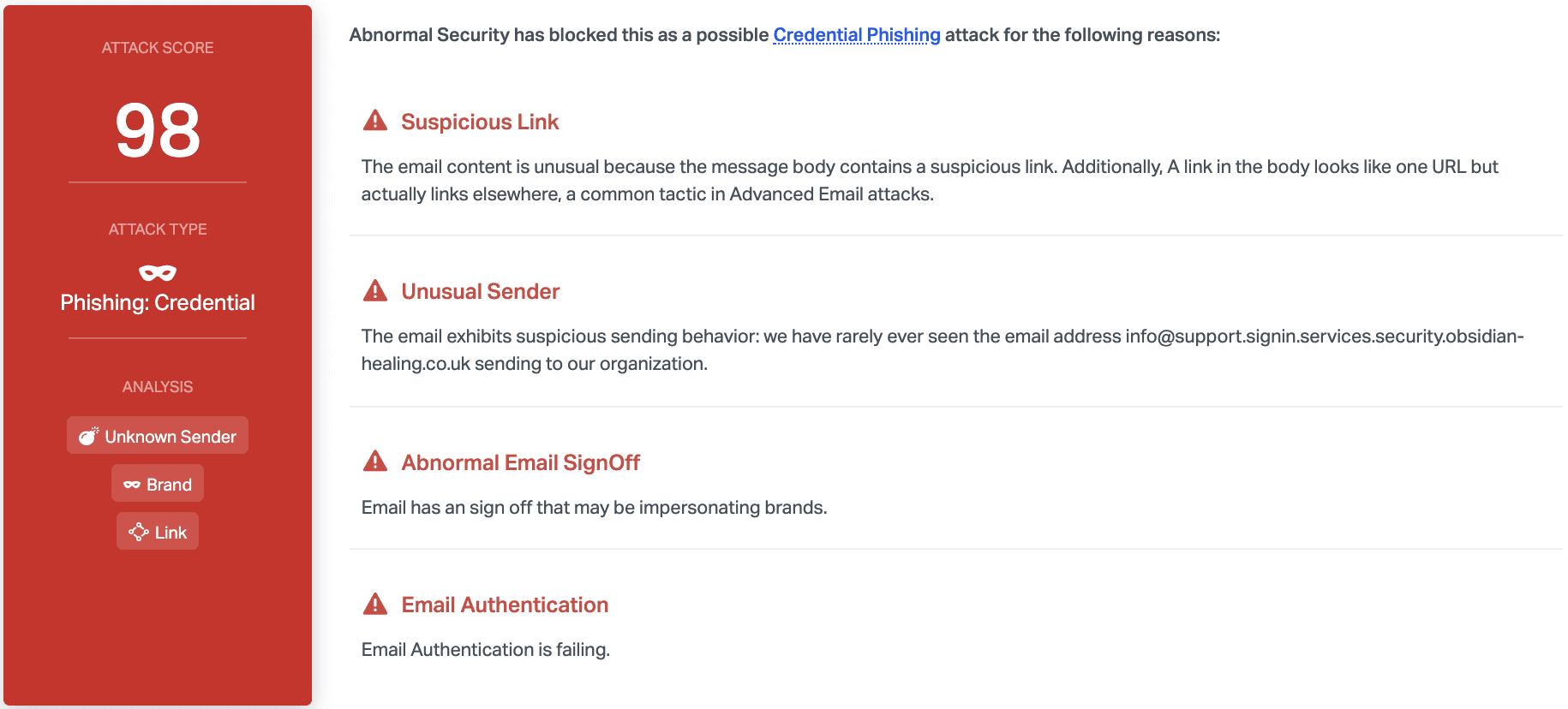The height and width of the screenshot is (709, 1568).
Task: Click the bomb icon in Unknown Sender tag
Action: [88, 436]
